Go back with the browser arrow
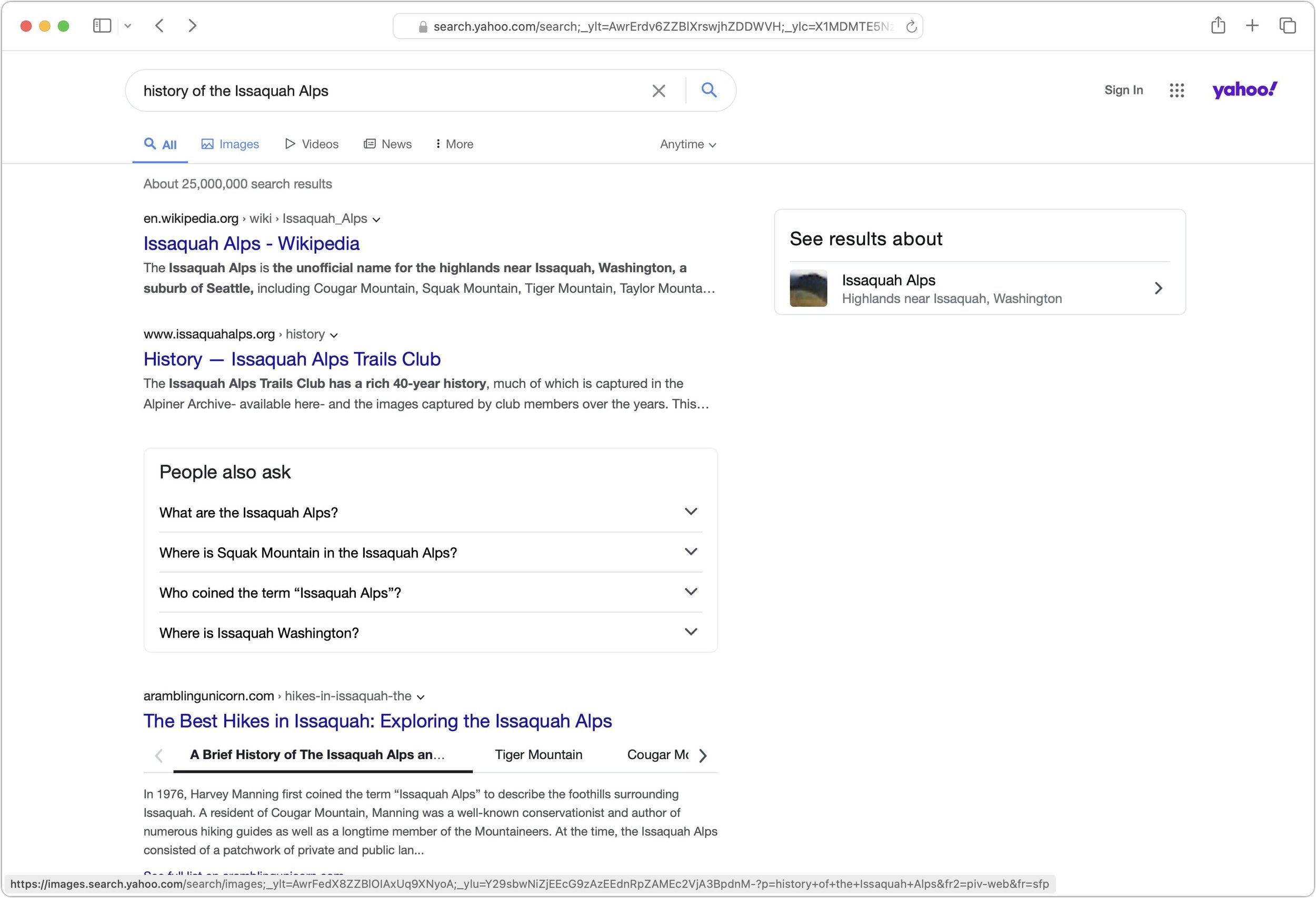 pos(159,25)
